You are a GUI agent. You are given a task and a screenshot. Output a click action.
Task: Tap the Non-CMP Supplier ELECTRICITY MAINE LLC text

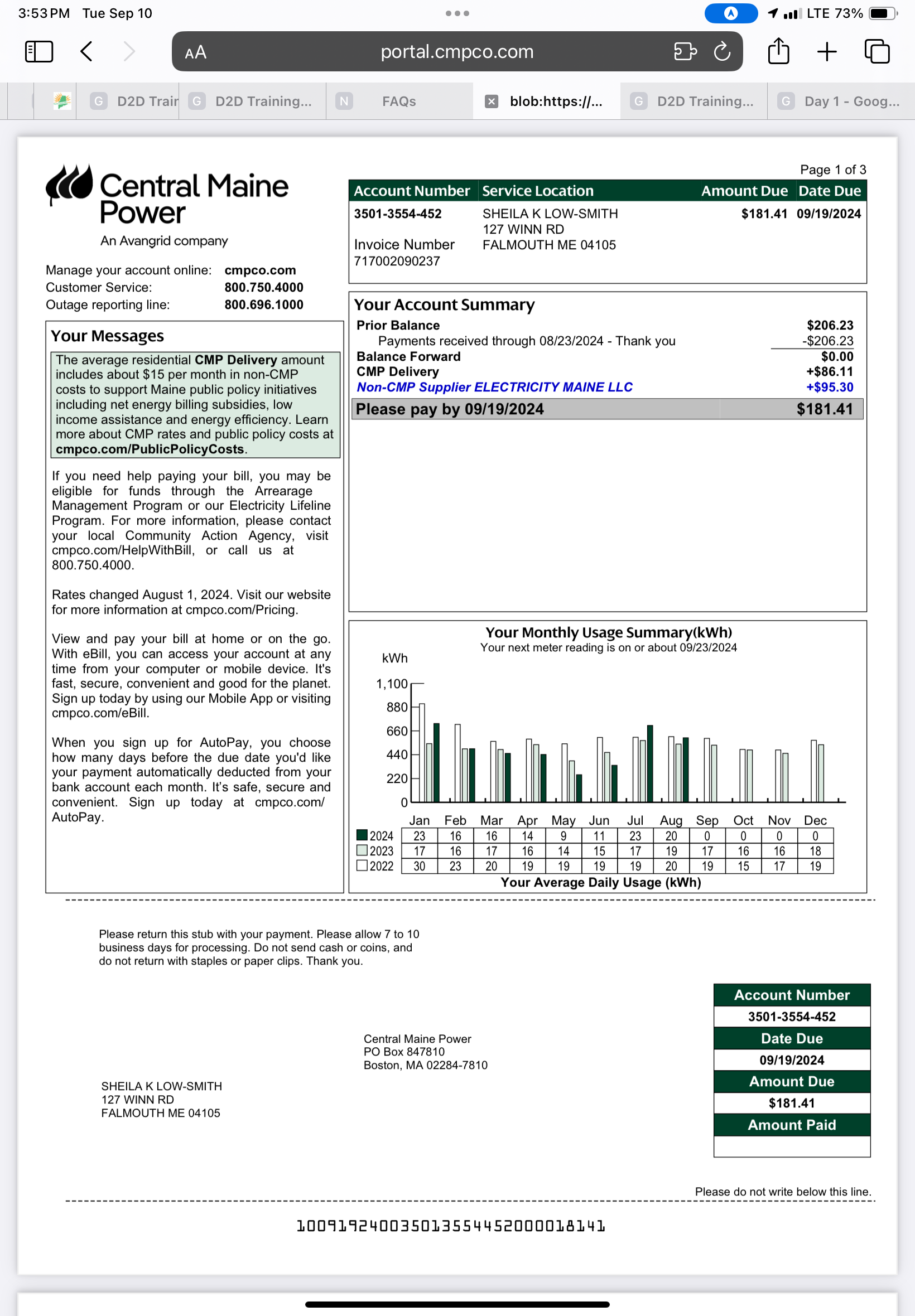tap(494, 388)
